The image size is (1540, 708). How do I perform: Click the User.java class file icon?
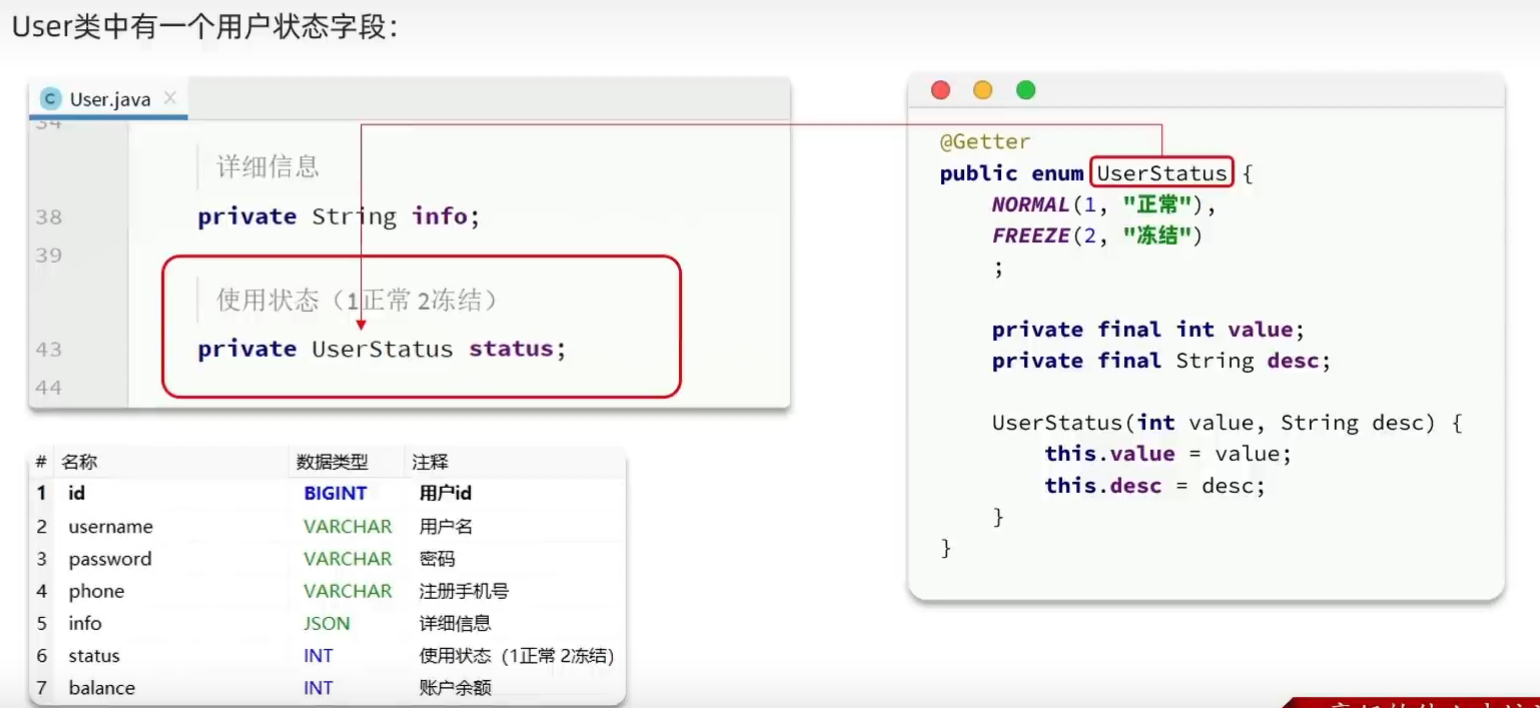coord(51,99)
